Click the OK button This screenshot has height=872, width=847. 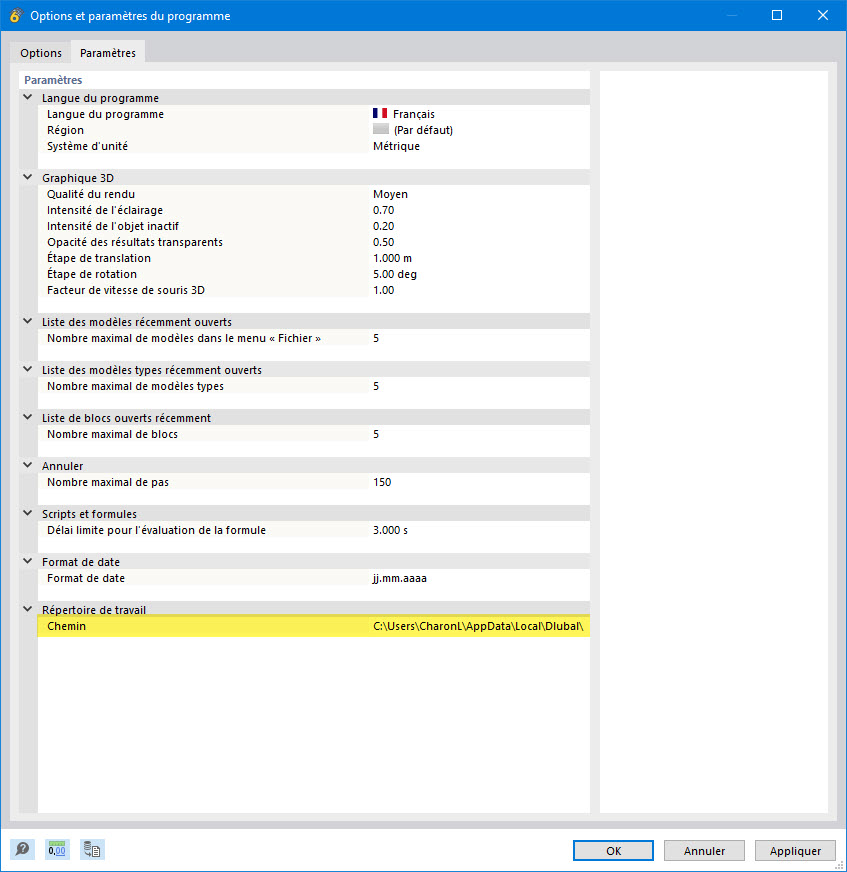tap(613, 850)
